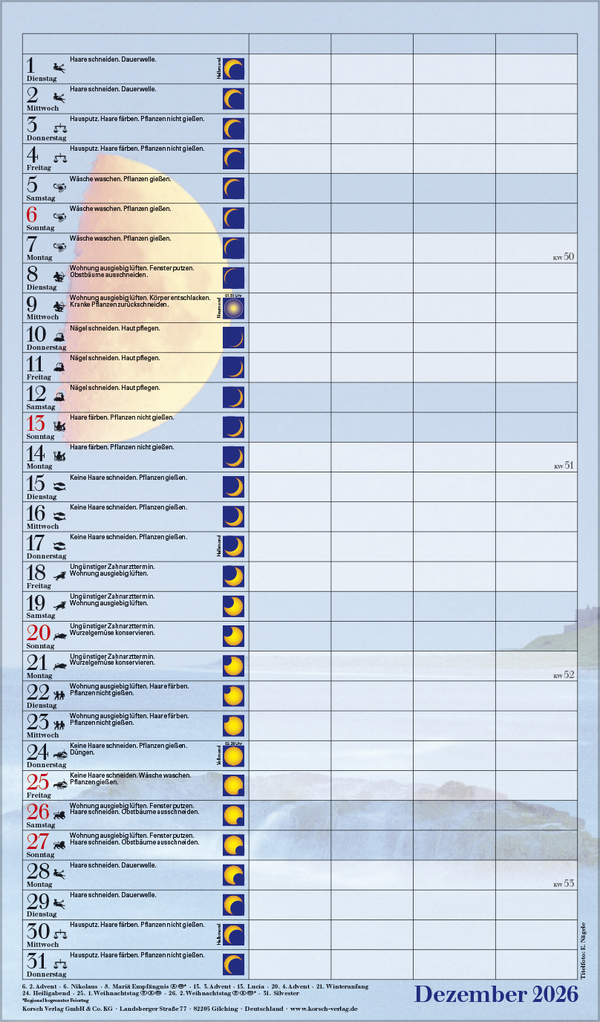Click the moon phase icon on December 31
600x1022 pixels.
click(x=233, y=964)
